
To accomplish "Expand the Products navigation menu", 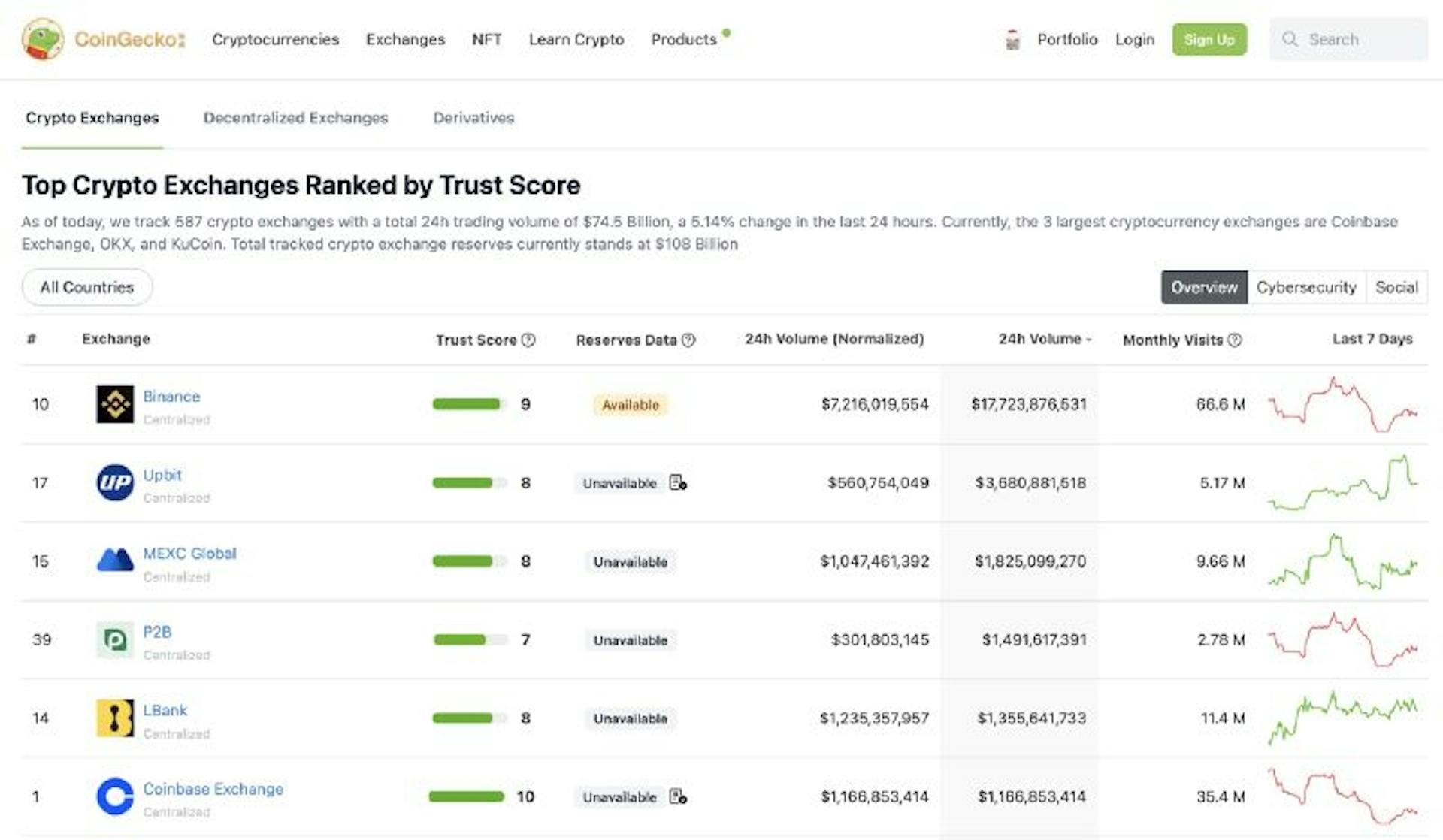I will [x=684, y=39].
